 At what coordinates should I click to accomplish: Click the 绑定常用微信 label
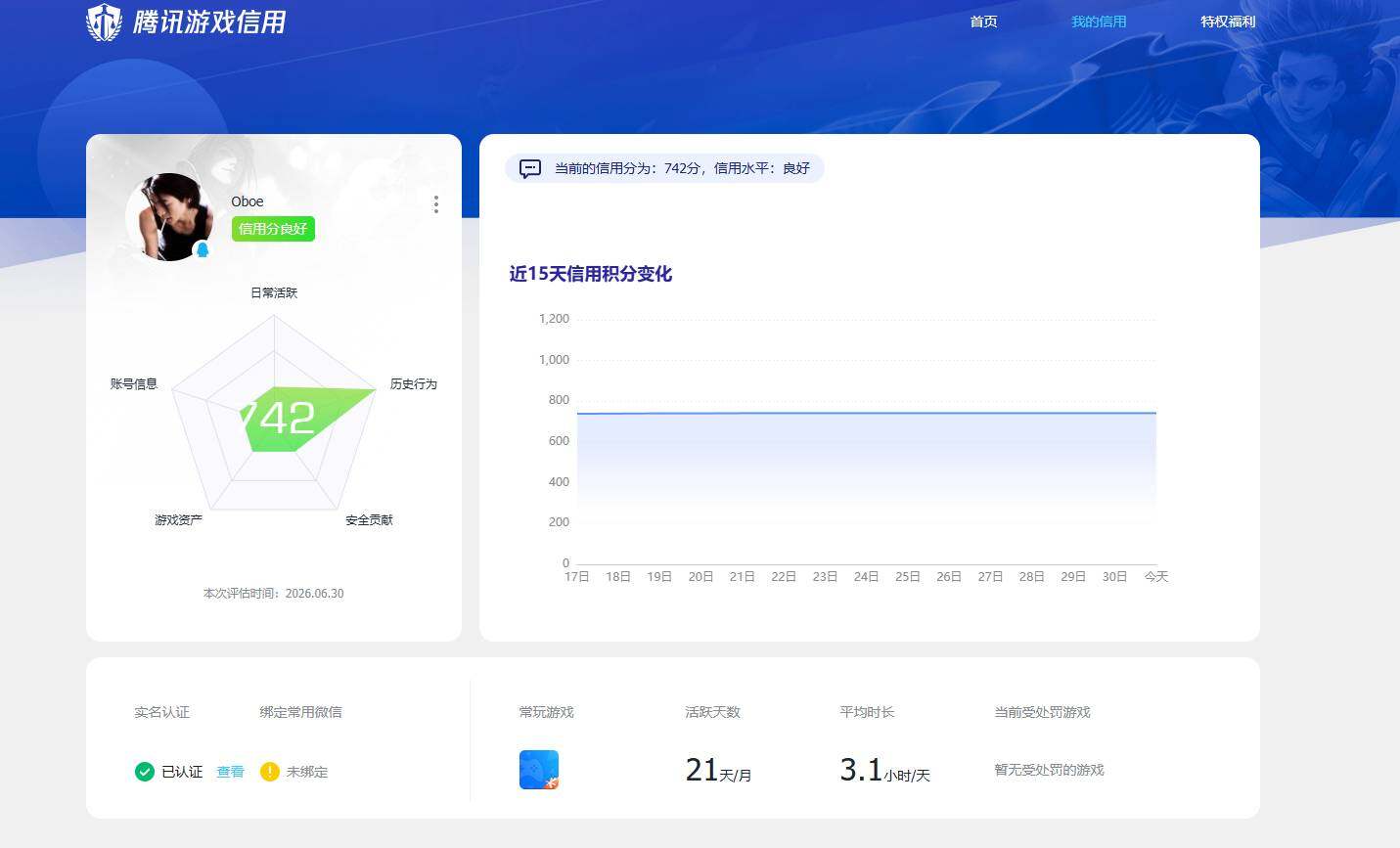coord(300,712)
